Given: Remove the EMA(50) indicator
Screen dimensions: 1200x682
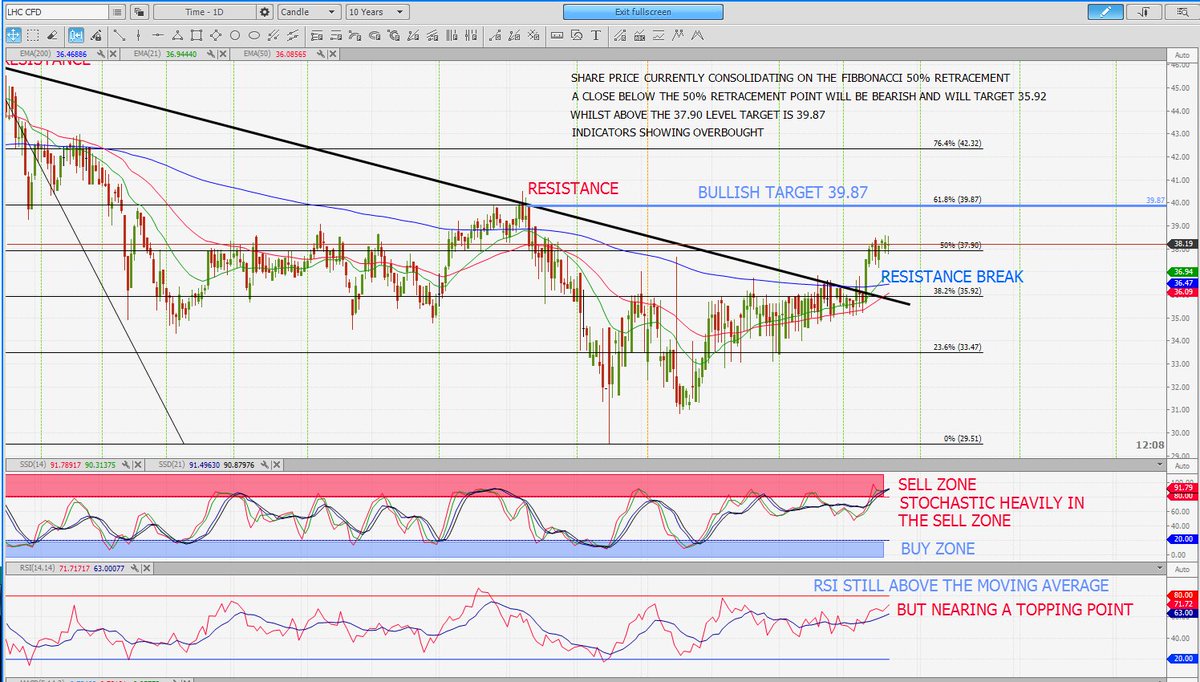Looking at the screenshot, I should coord(333,53).
